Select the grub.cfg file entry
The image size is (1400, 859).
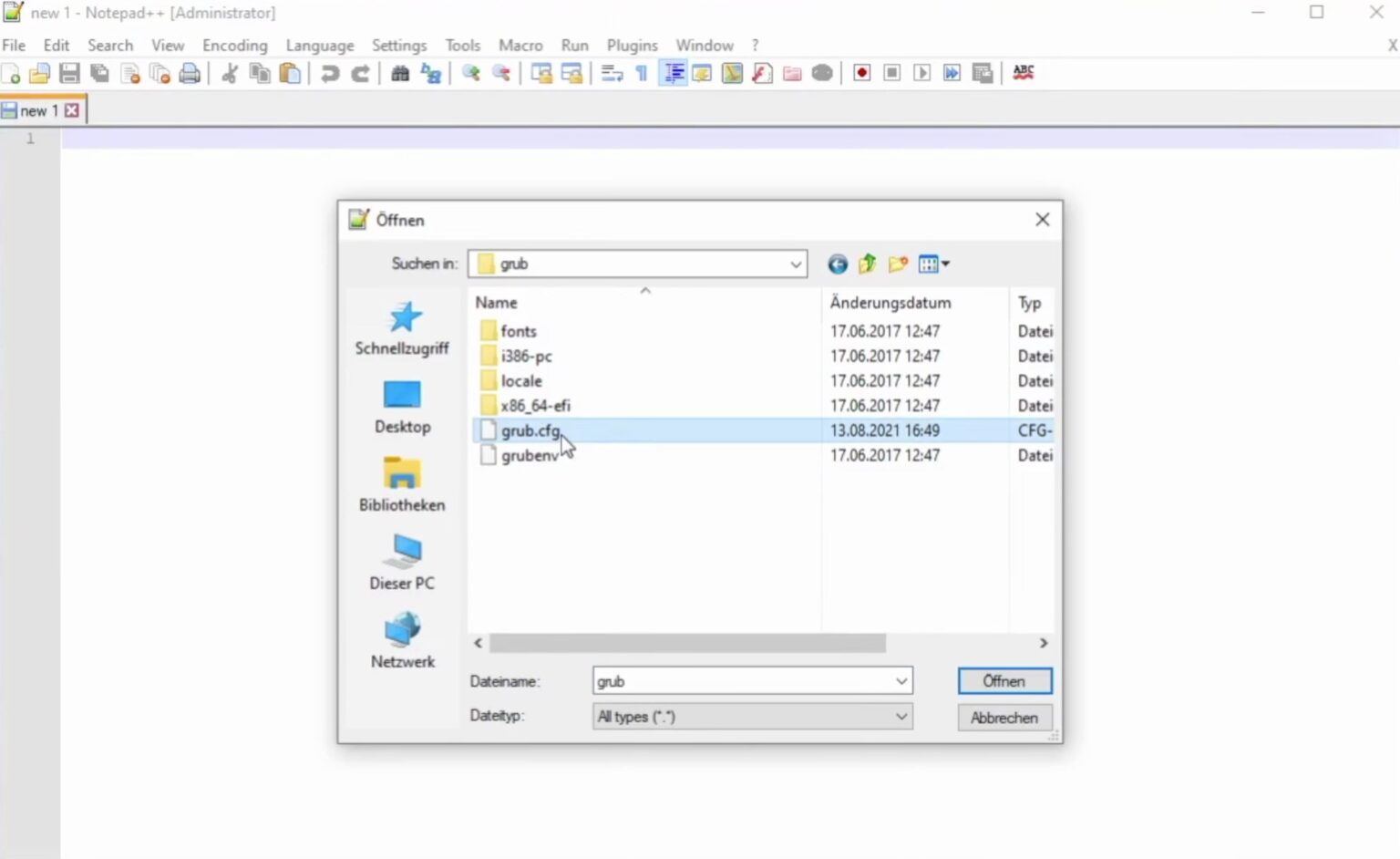pos(530,429)
